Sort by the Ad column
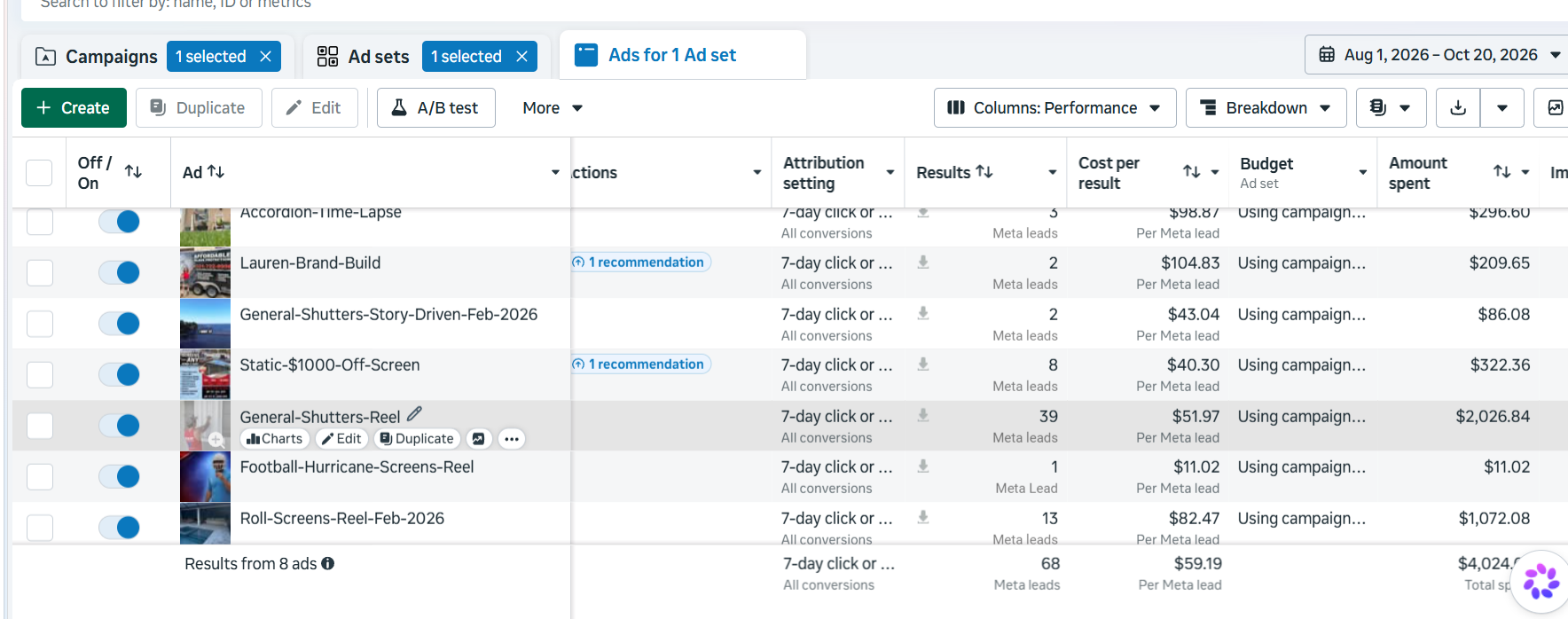This screenshot has width=1568, height=619. click(216, 172)
